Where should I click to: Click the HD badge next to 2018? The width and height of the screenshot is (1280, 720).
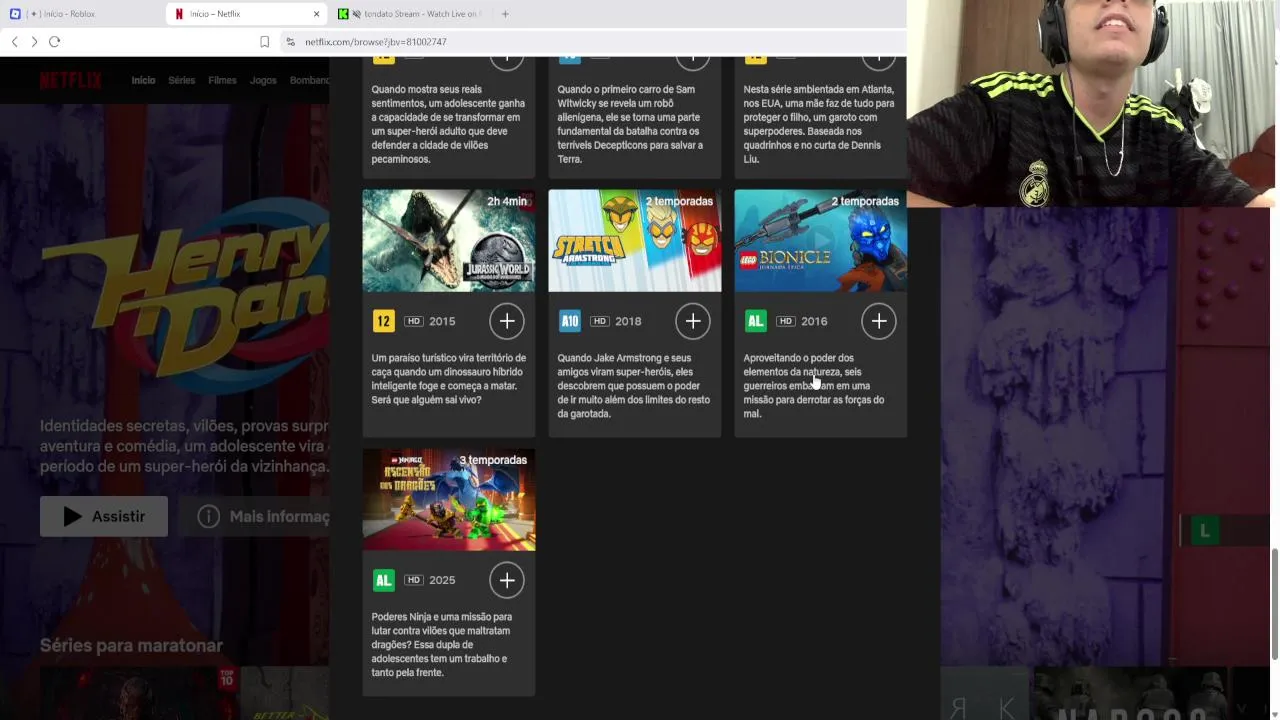tap(600, 321)
